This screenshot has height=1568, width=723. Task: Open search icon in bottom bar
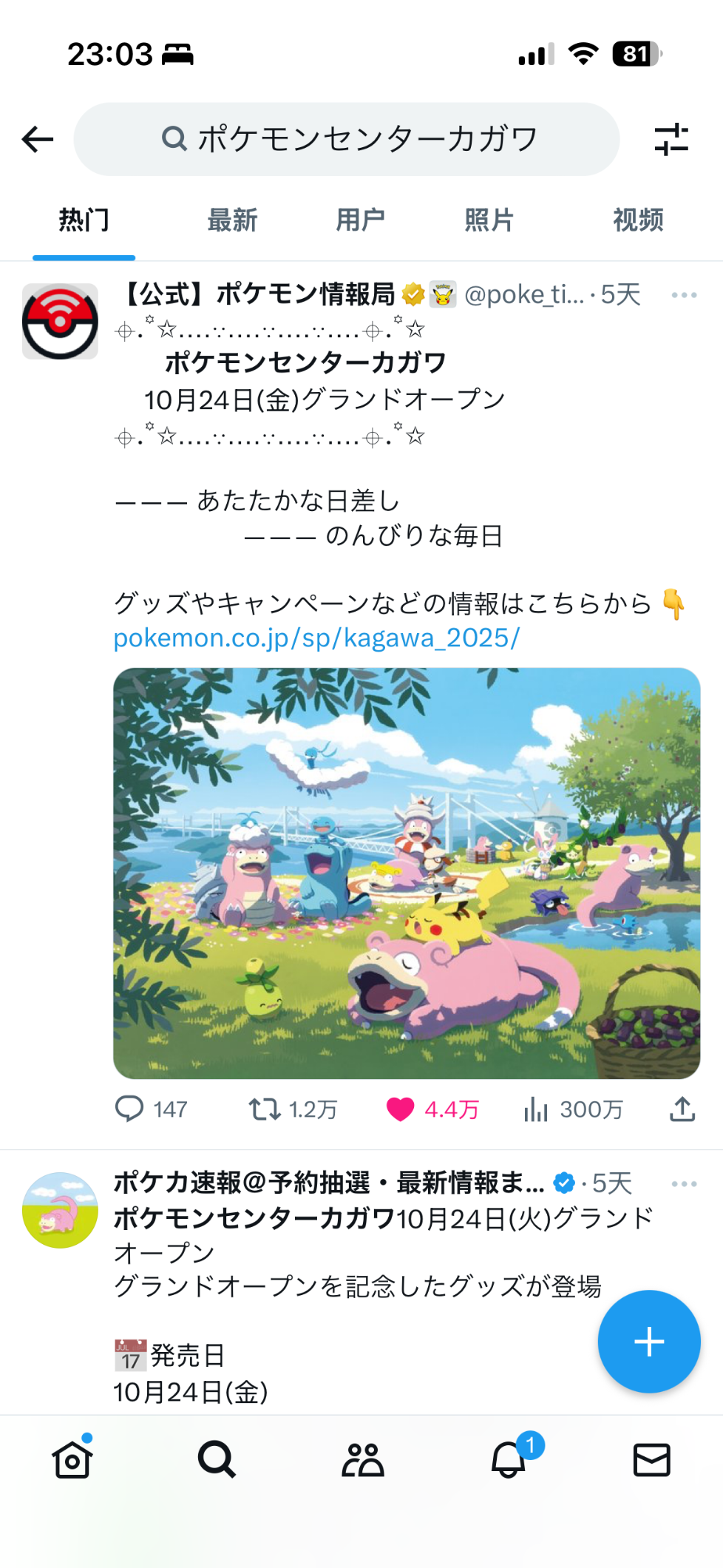(x=217, y=1459)
